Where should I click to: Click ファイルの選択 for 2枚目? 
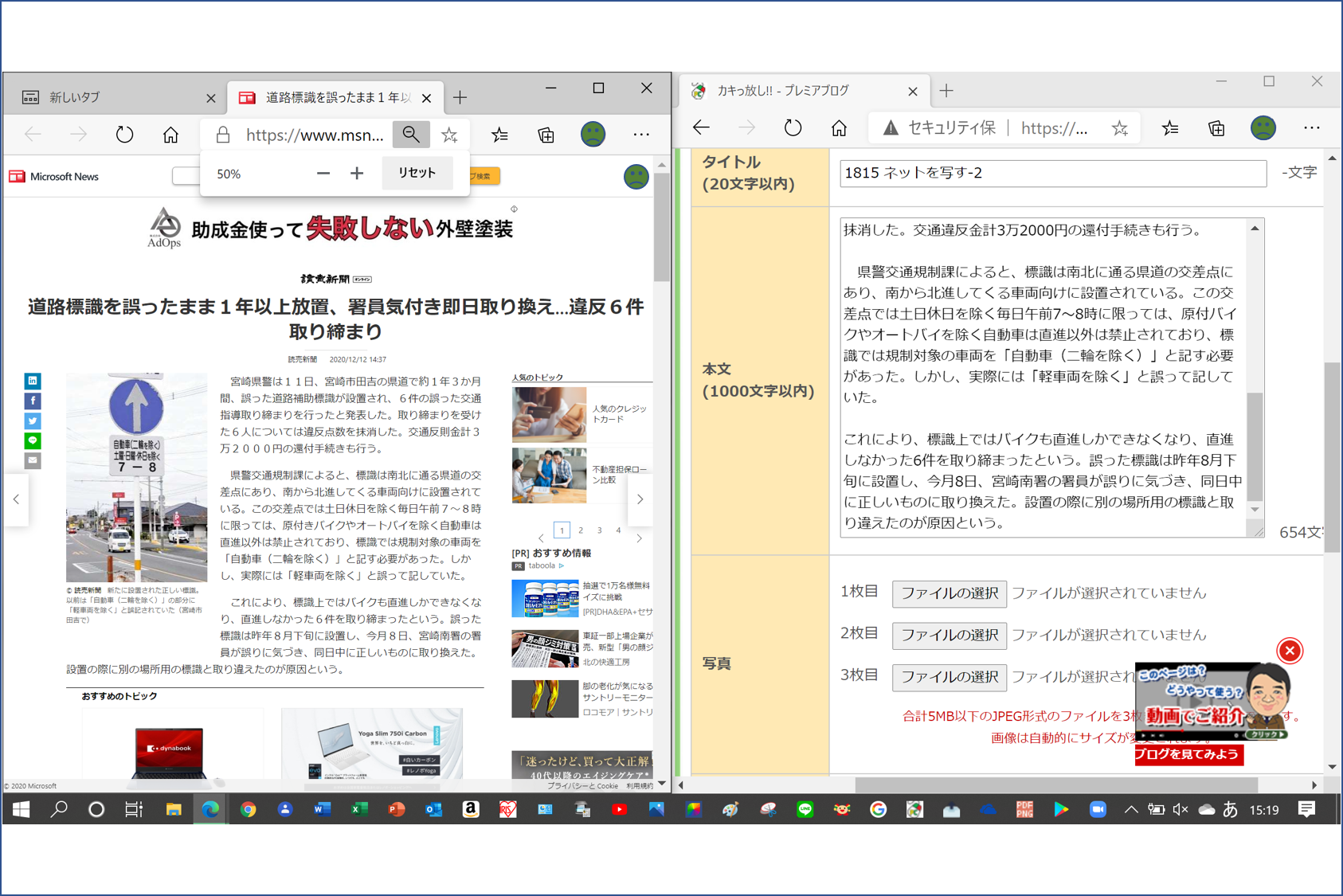point(949,635)
